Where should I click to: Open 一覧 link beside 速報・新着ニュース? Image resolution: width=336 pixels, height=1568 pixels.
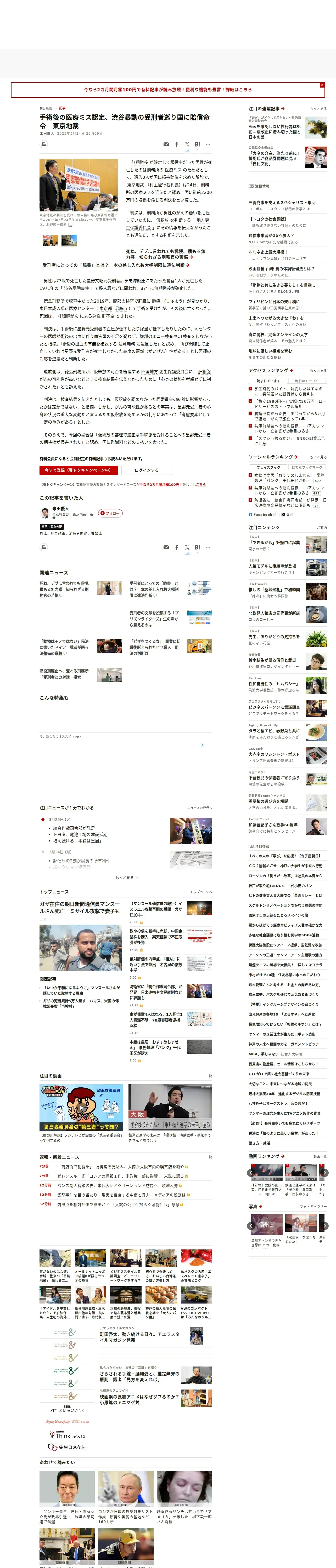pyautogui.click(x=209, y=1157)
